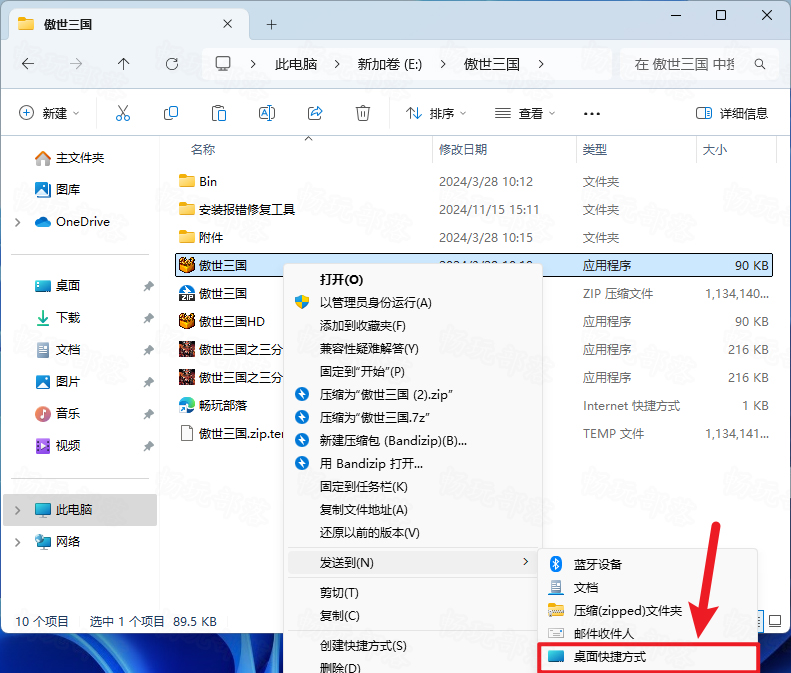The height and width of the screenshot is (673, 791).
Task: Choose 添加到收藏夹(F)
Action: [x=414, y=326]
